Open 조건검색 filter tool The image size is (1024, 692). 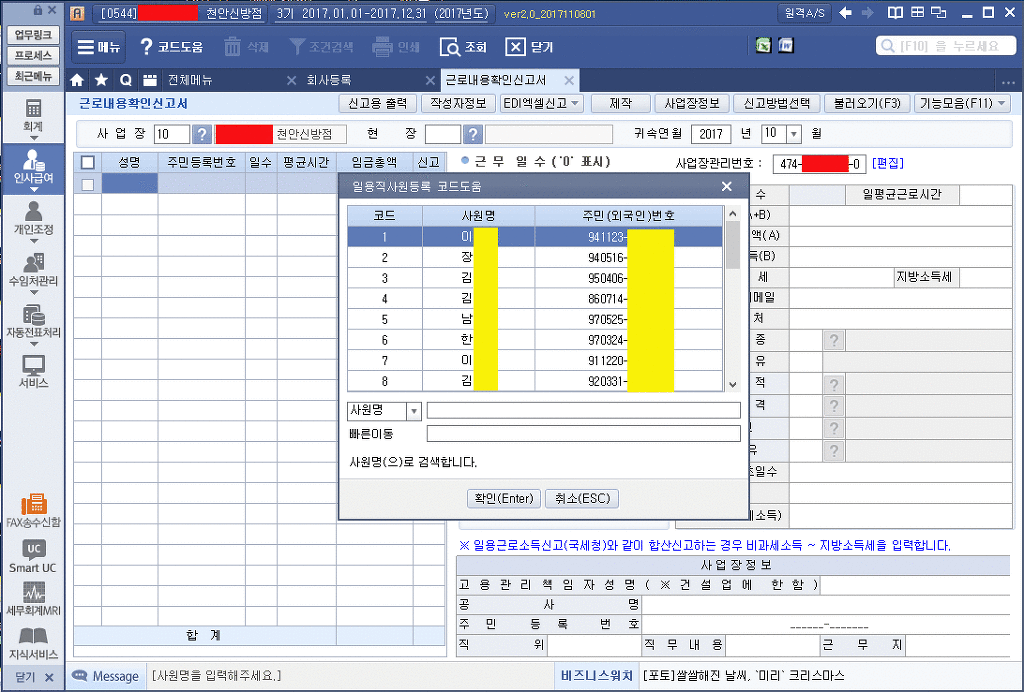click(321, 47)
